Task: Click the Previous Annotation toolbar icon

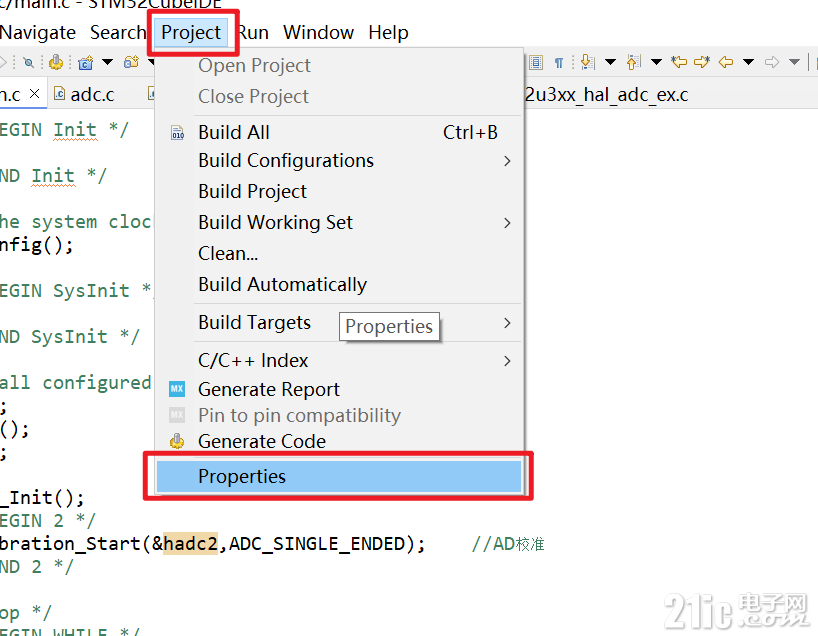Action: 633,62
